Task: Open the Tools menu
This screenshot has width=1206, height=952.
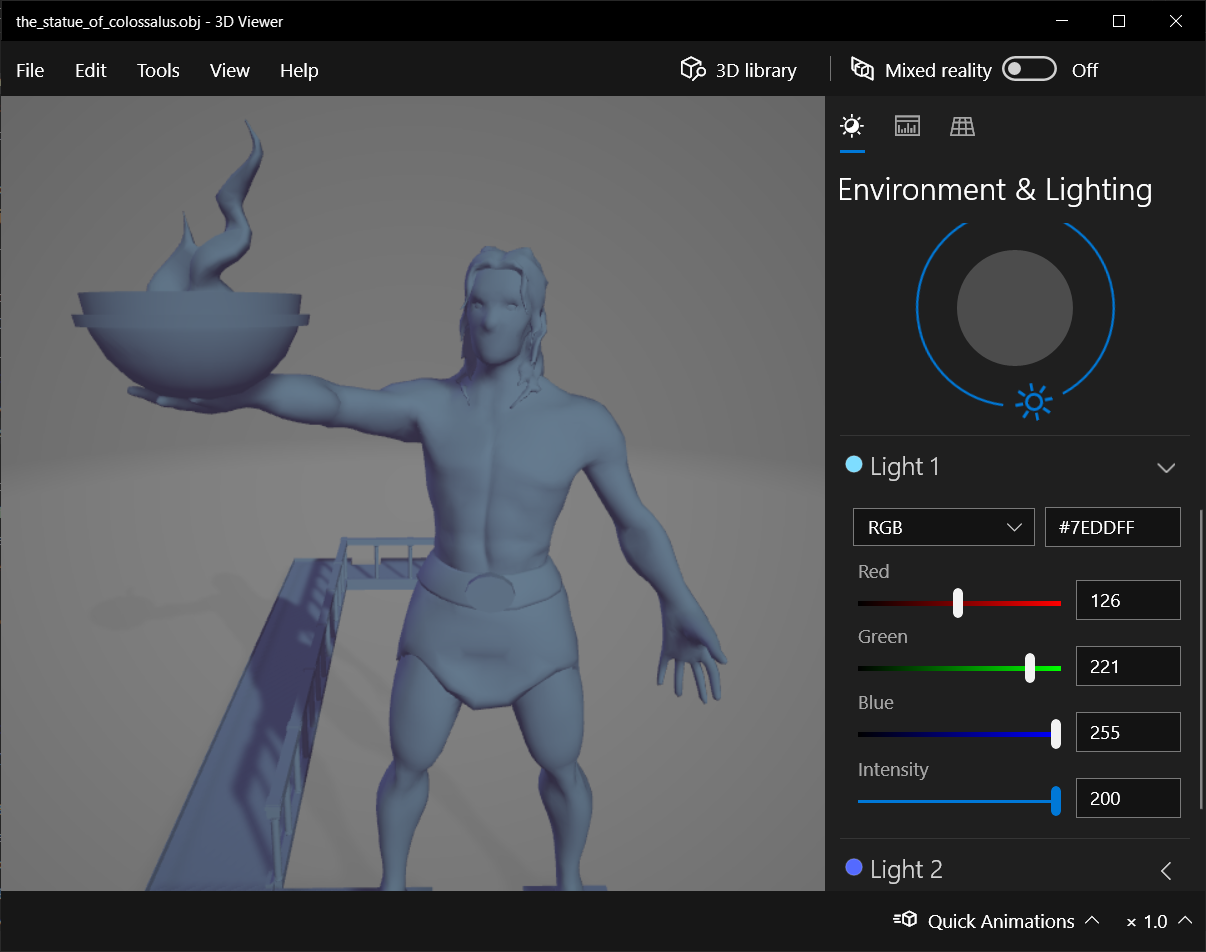Action: tap(158, 70)
